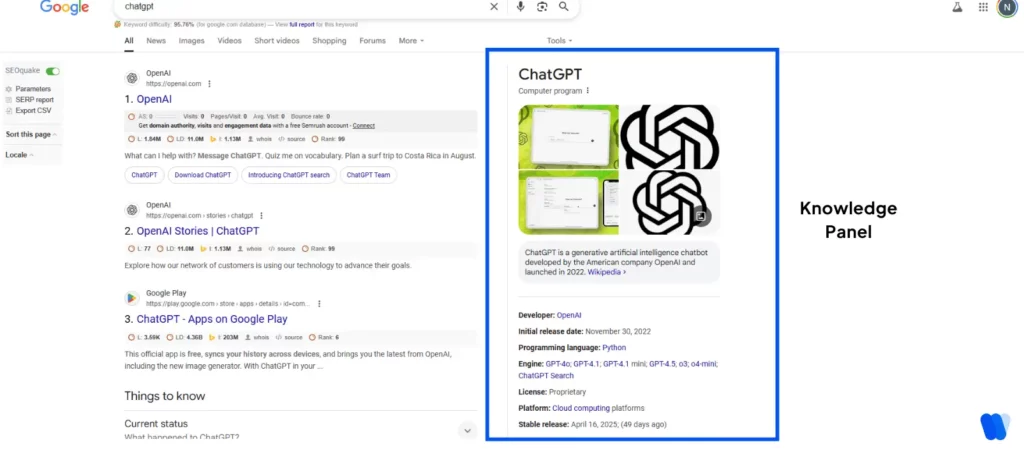Image resolution: width=1024 pixels, height=451 pixels.
Task: Click Export CSV in the SEOquake panel
Action: [28, 111]
